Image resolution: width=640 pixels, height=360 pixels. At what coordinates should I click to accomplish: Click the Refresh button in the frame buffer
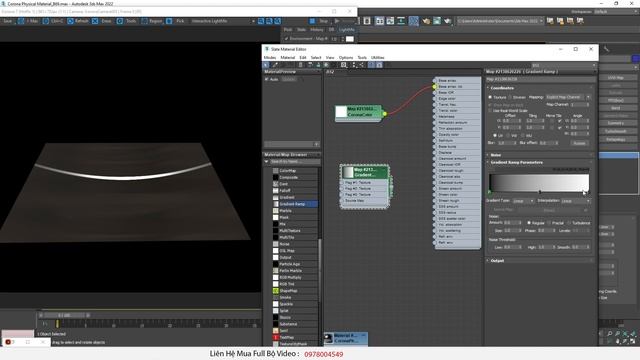[78, 21]
